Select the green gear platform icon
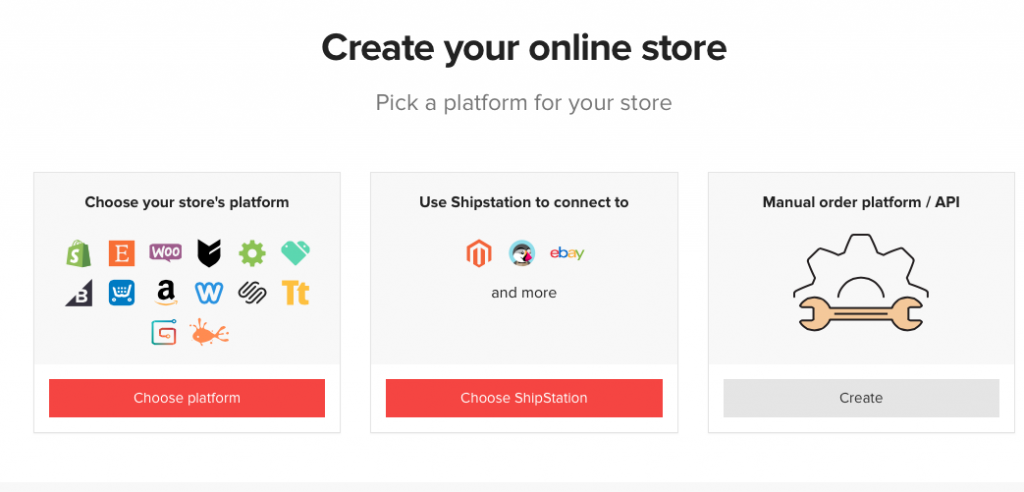This screenshot has height=492, width=1024. (x=252, y=253)
